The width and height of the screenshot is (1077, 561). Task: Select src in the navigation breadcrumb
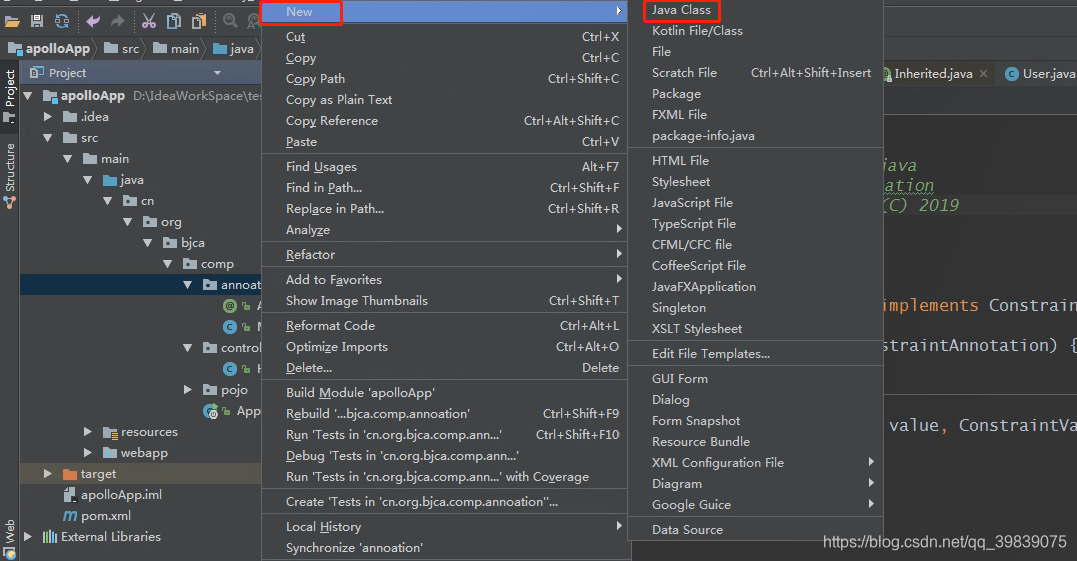(122, 49)
